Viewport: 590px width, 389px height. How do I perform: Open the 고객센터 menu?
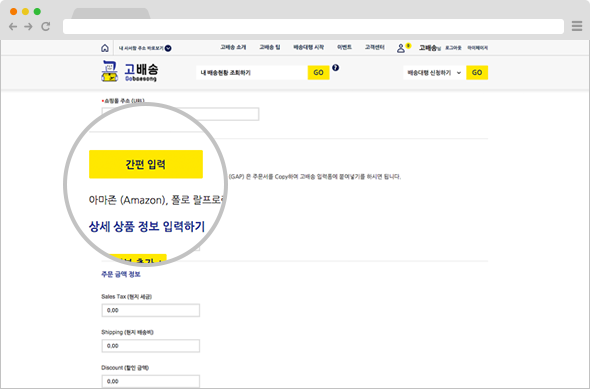(x=374, y=47)
